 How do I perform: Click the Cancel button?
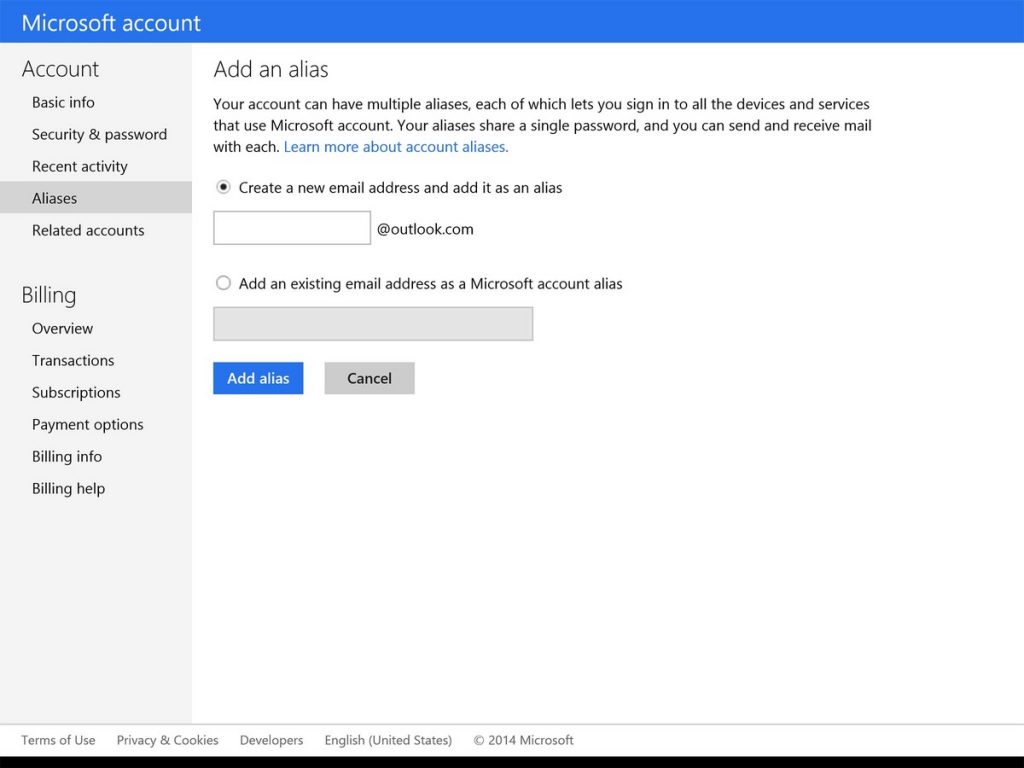pos(369,378)
